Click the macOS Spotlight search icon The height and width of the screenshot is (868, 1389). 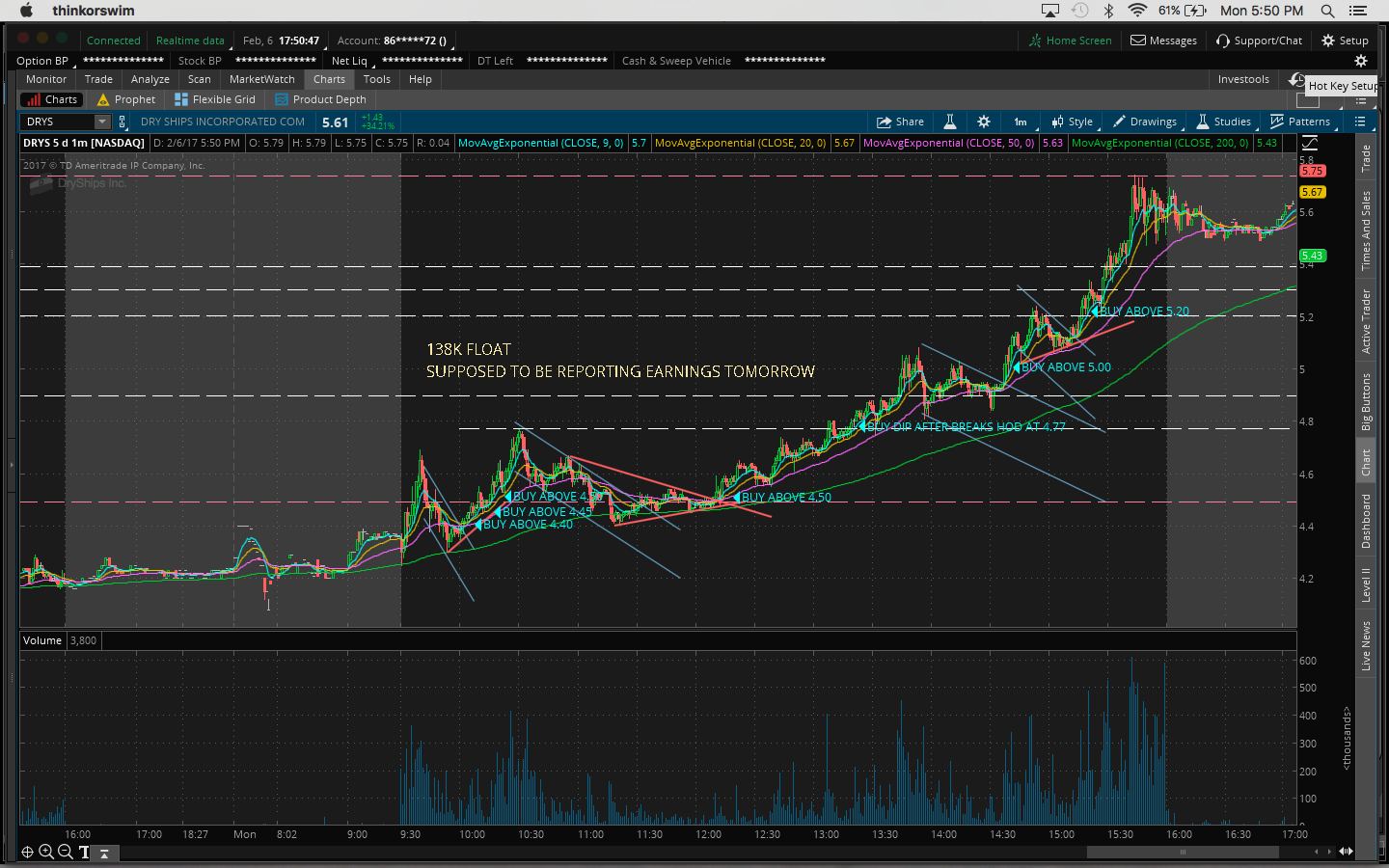click(x=1327, y=11)
